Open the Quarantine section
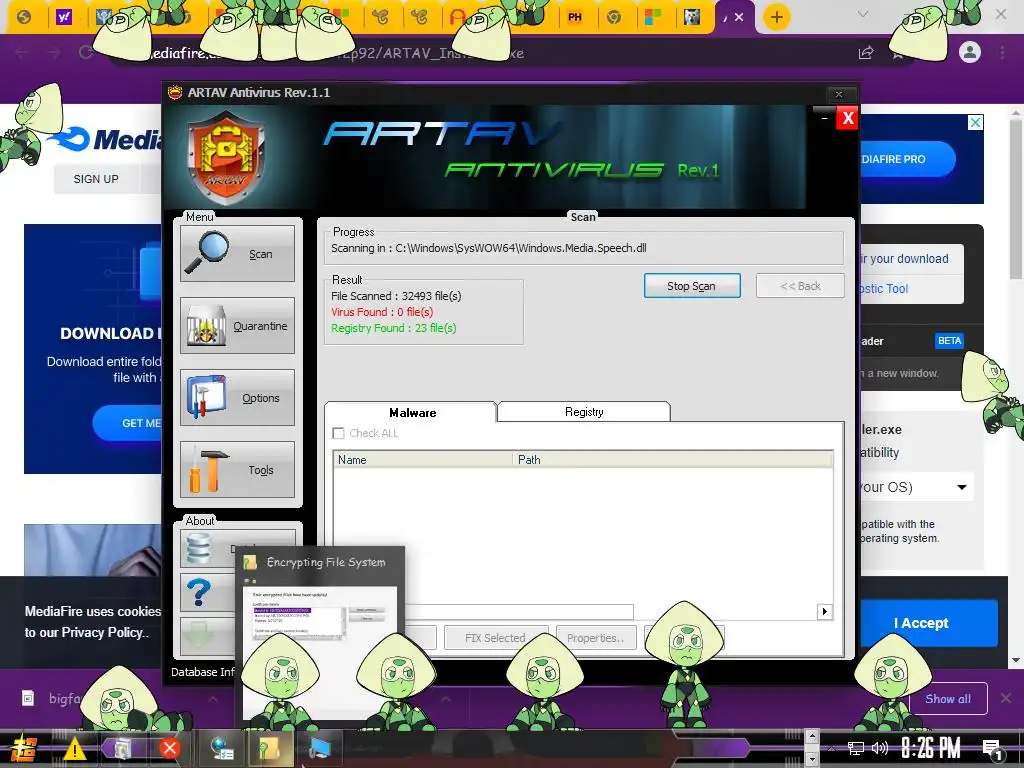Viewport: 1024px width, 768px height. [x=237, y=325]
